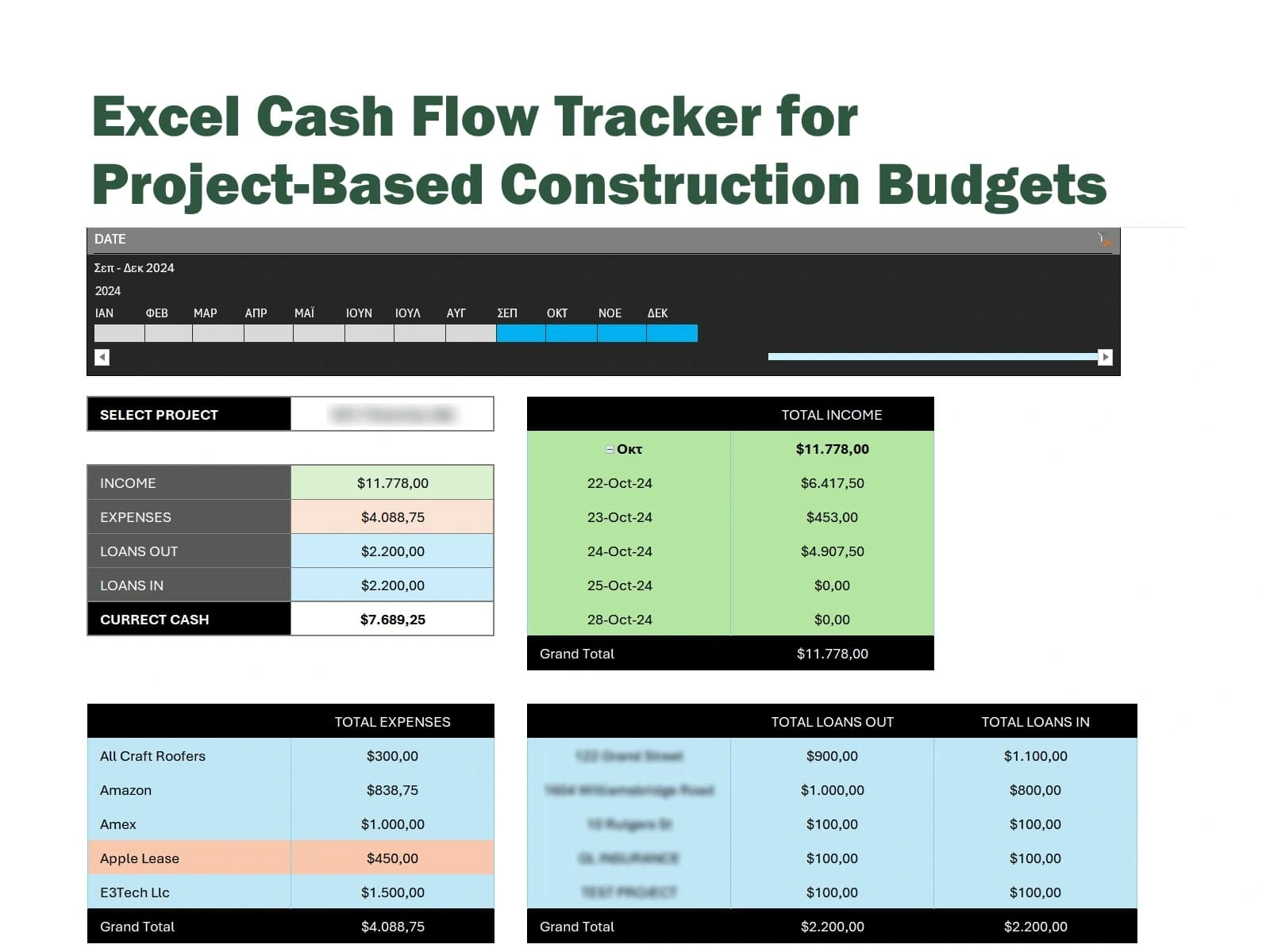Click the timeline left scroll arrow
The height and width of the screenshot is (952, 1270).
102,358
